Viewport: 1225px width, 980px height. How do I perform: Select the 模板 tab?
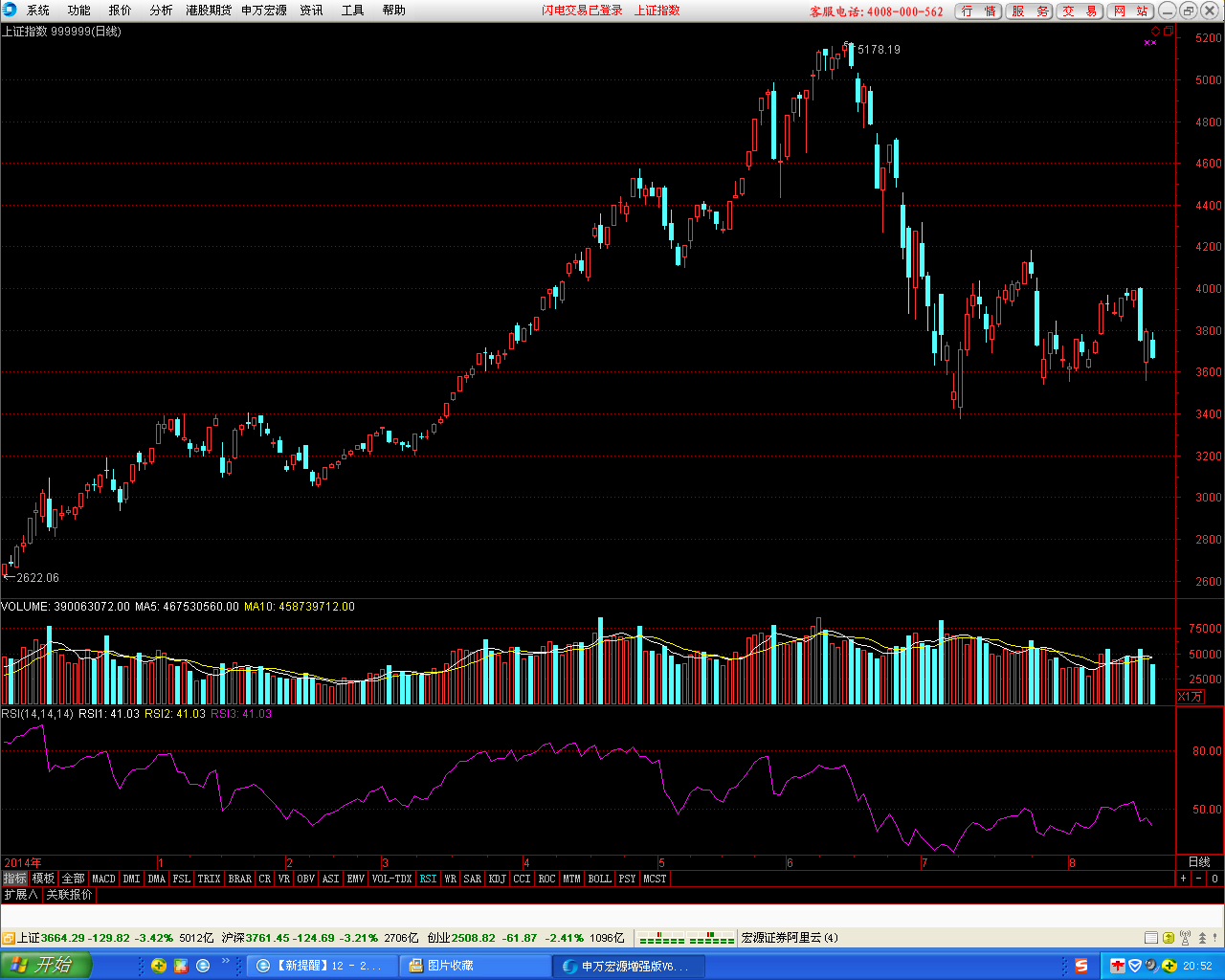point(44,879)
